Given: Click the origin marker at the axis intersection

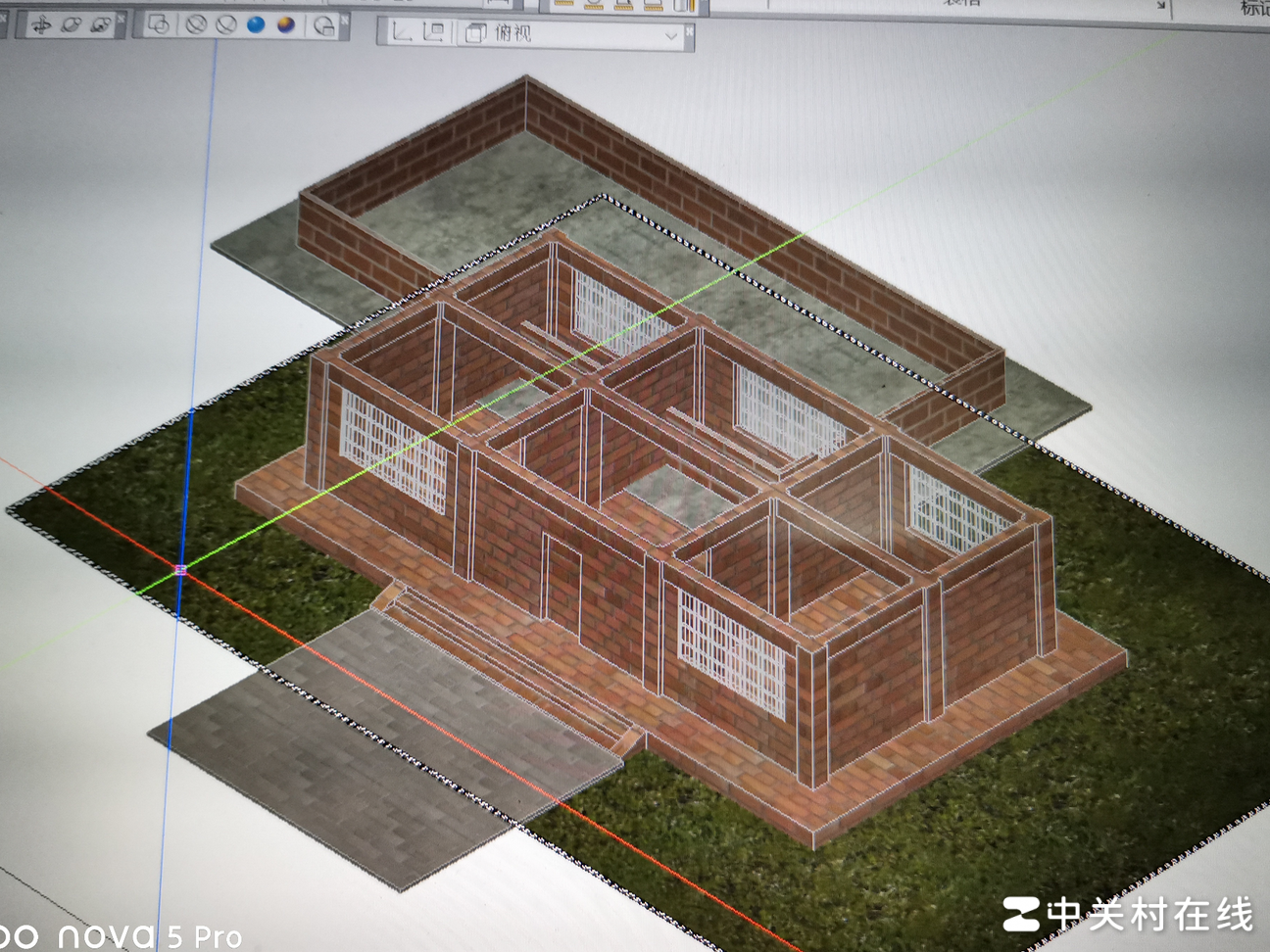Looking at the screenshot, I should pos(180,569).
